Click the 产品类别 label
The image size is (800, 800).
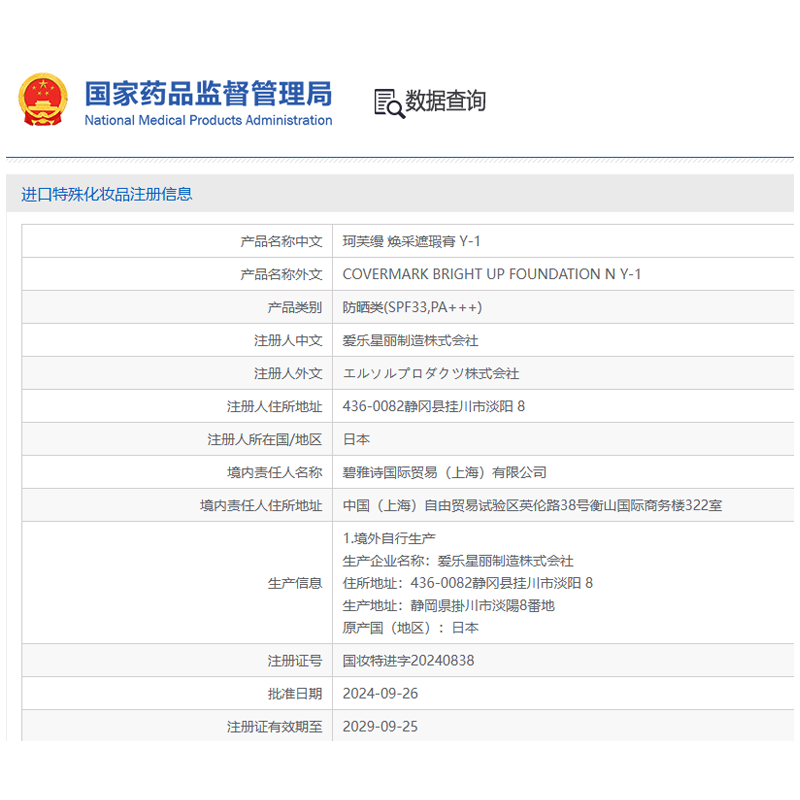tap(295, 307)
